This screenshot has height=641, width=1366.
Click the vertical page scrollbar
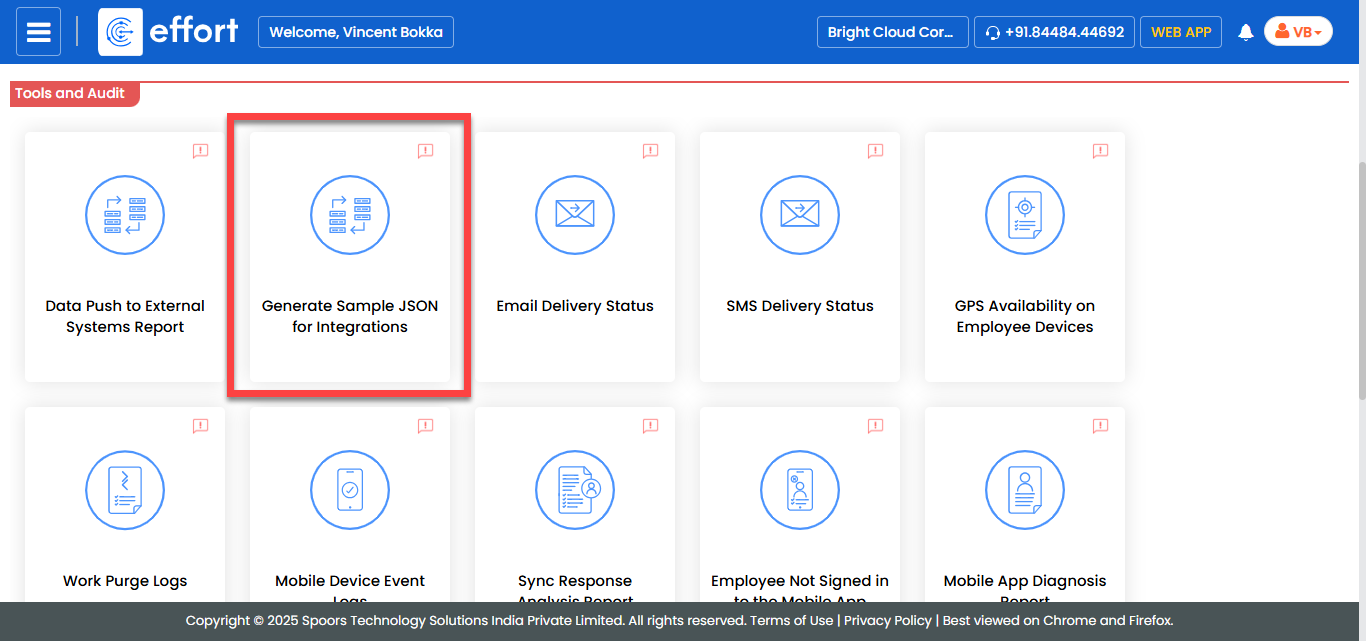tap(1360, 280)
